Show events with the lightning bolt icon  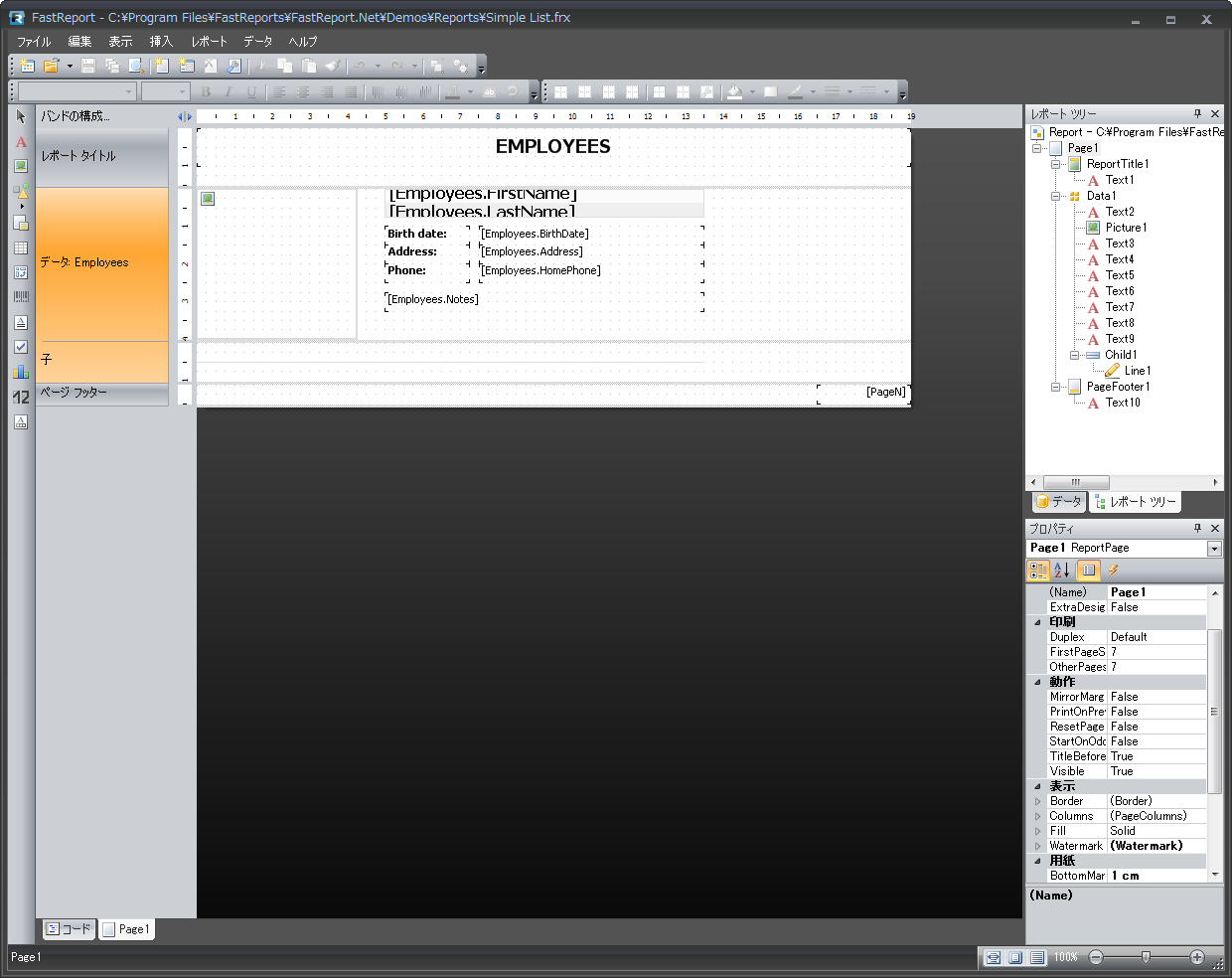point(1114,570)
